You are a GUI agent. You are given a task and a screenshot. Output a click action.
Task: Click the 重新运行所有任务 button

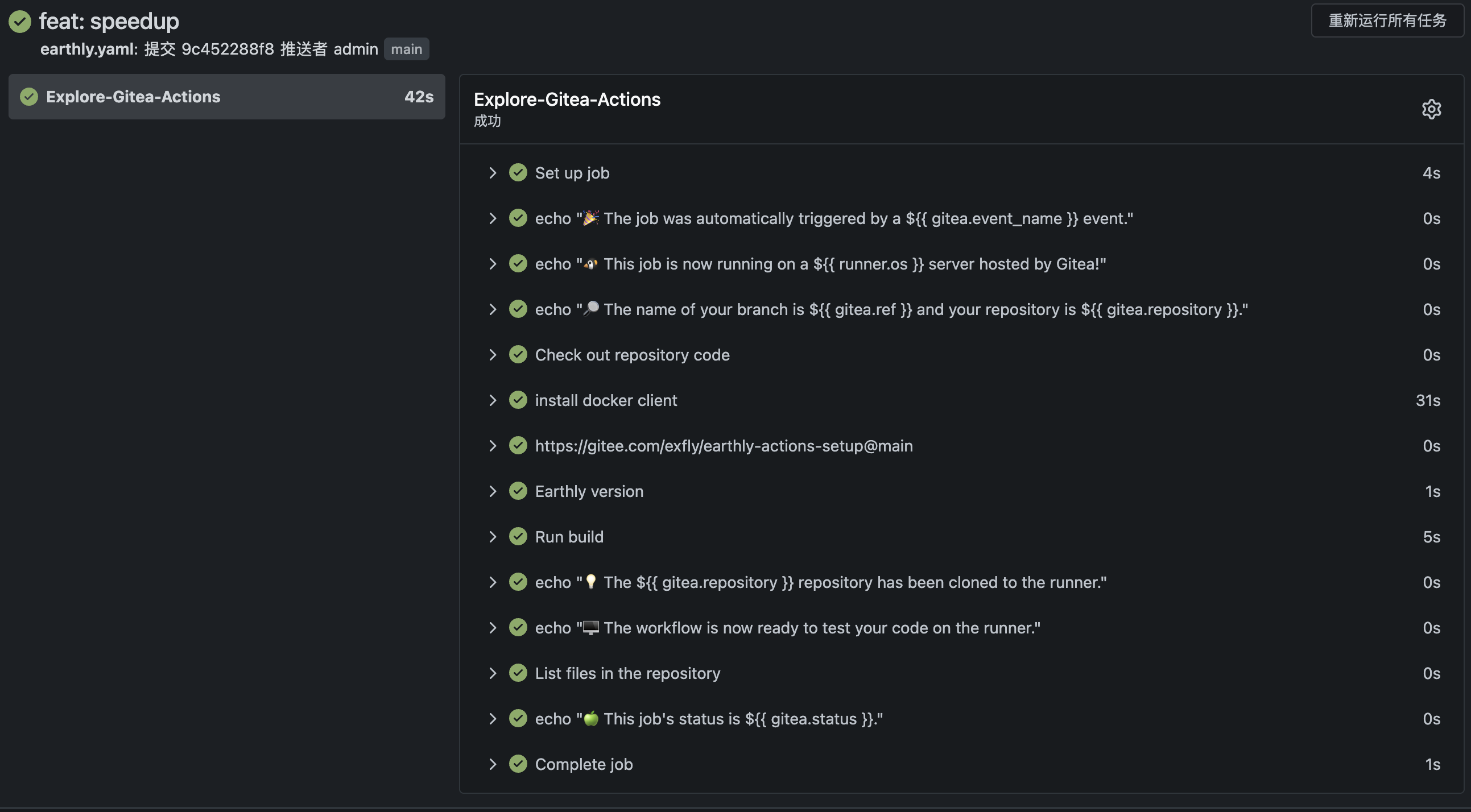click(x=1387, y=19)
